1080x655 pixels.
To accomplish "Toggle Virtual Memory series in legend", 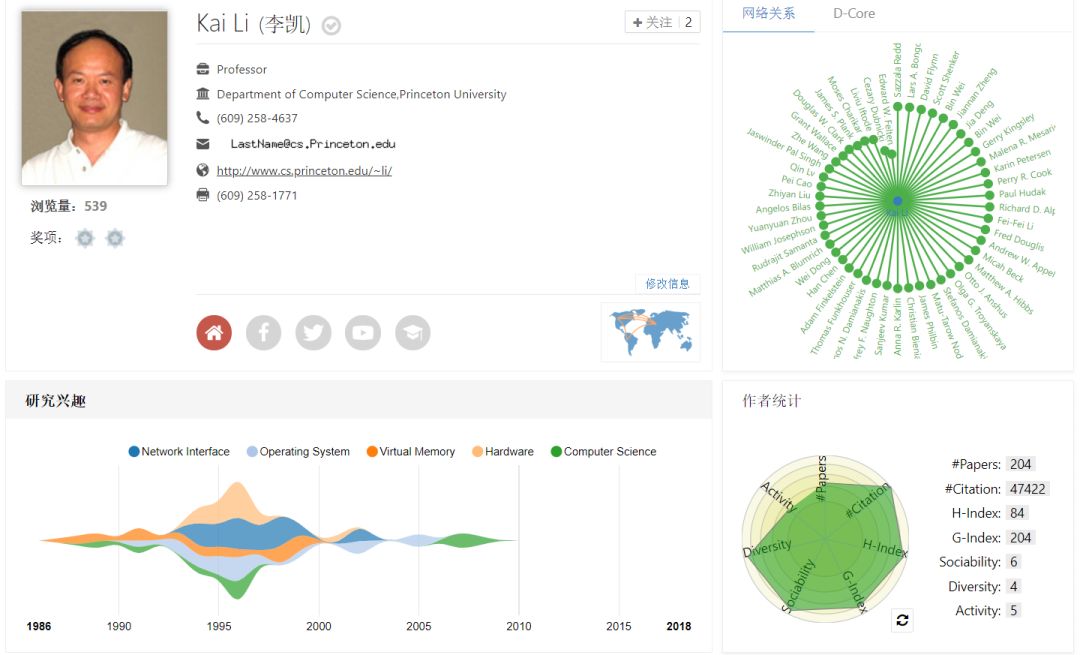I will (x=411, y=452).
